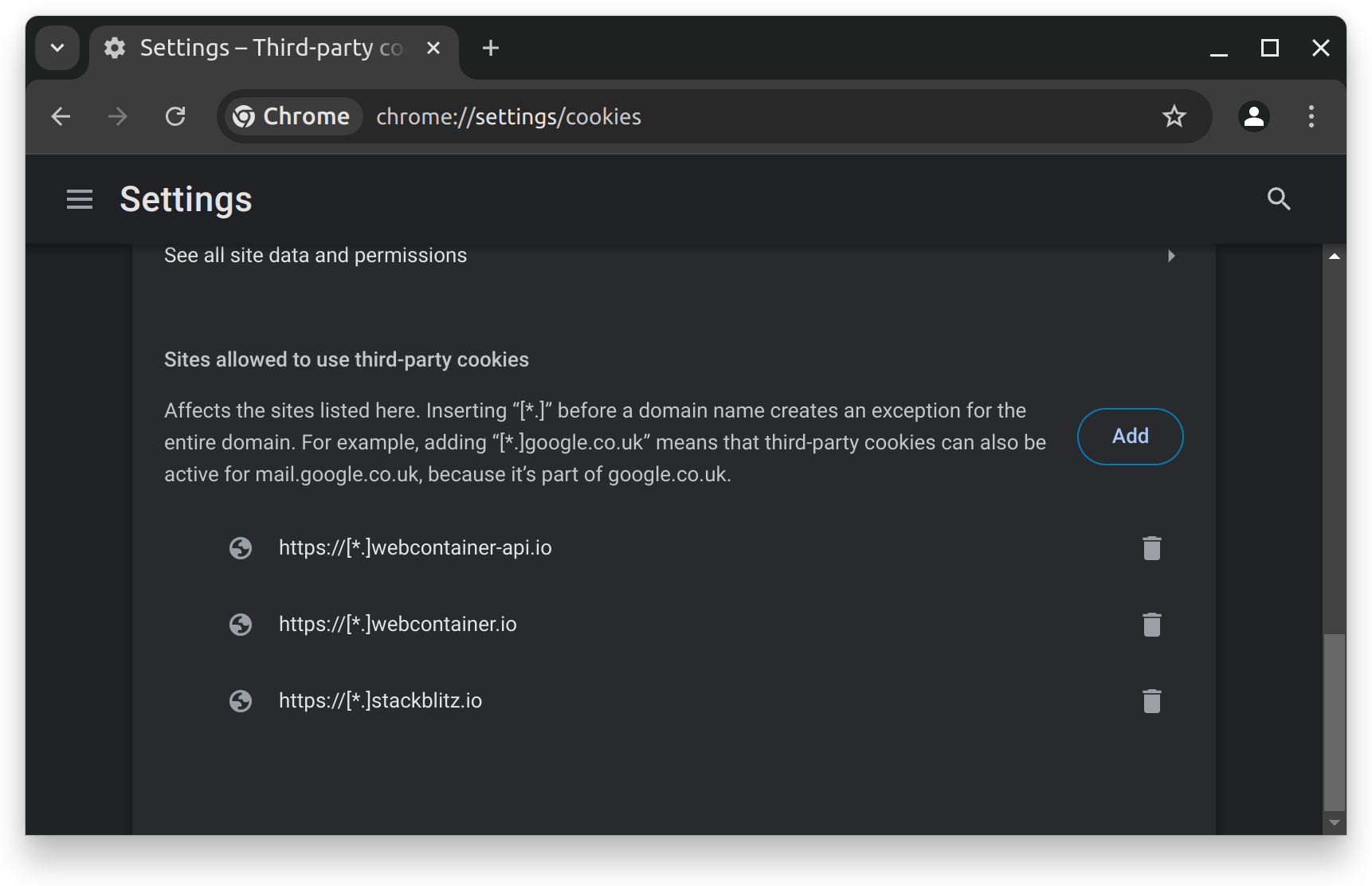Click the https://[*.]webcontainer-api.io entry text
The image size is (1372, 886).
coord(415,548)
